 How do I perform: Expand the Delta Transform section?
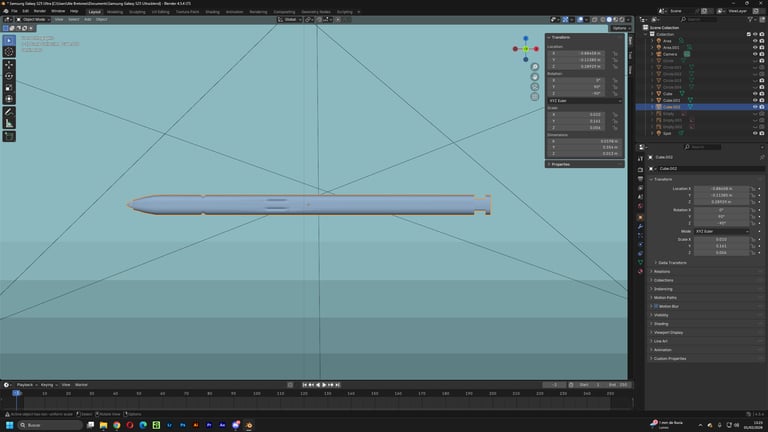tap(672, 263)
